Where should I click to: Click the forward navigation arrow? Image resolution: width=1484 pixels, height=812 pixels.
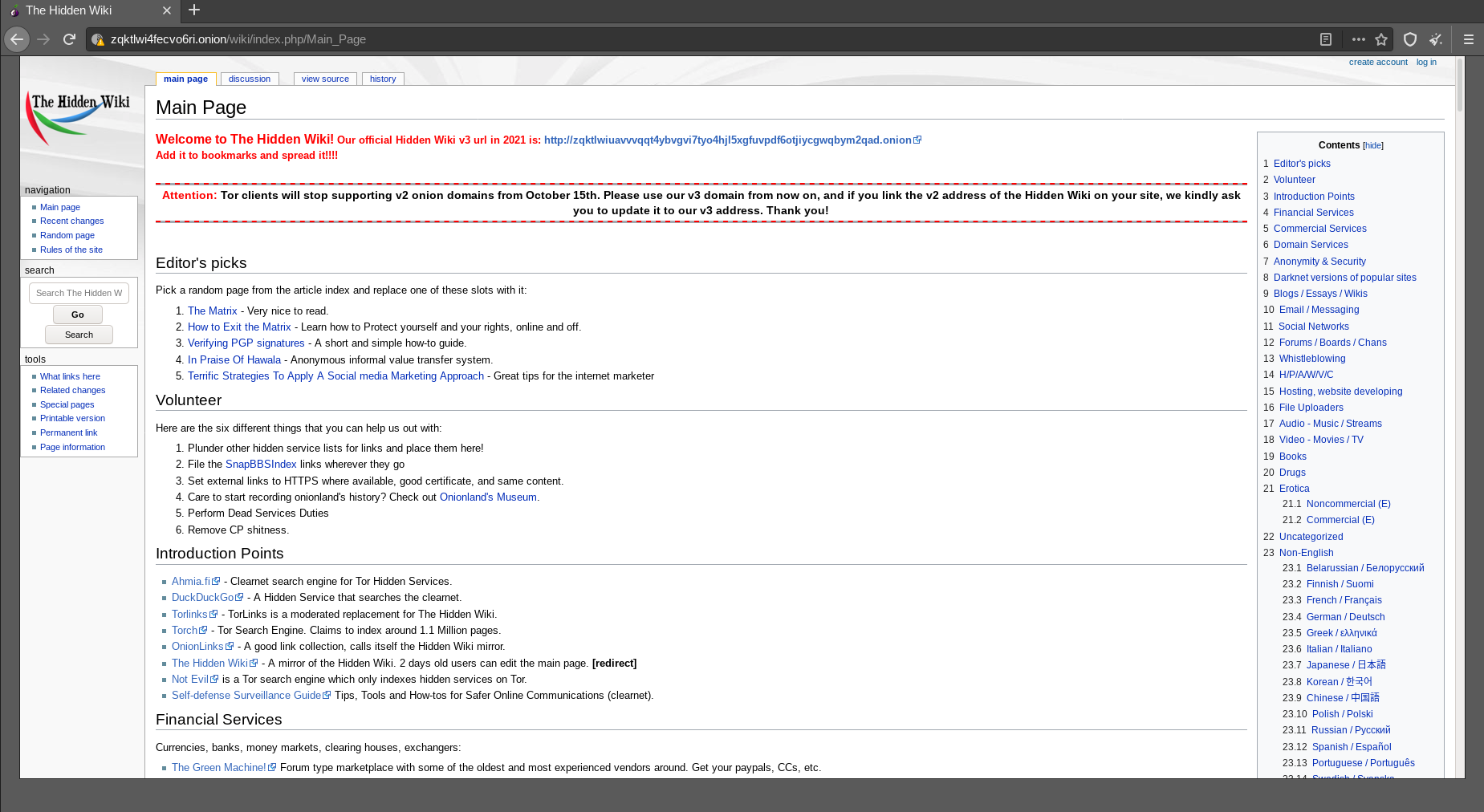point(43,39)
